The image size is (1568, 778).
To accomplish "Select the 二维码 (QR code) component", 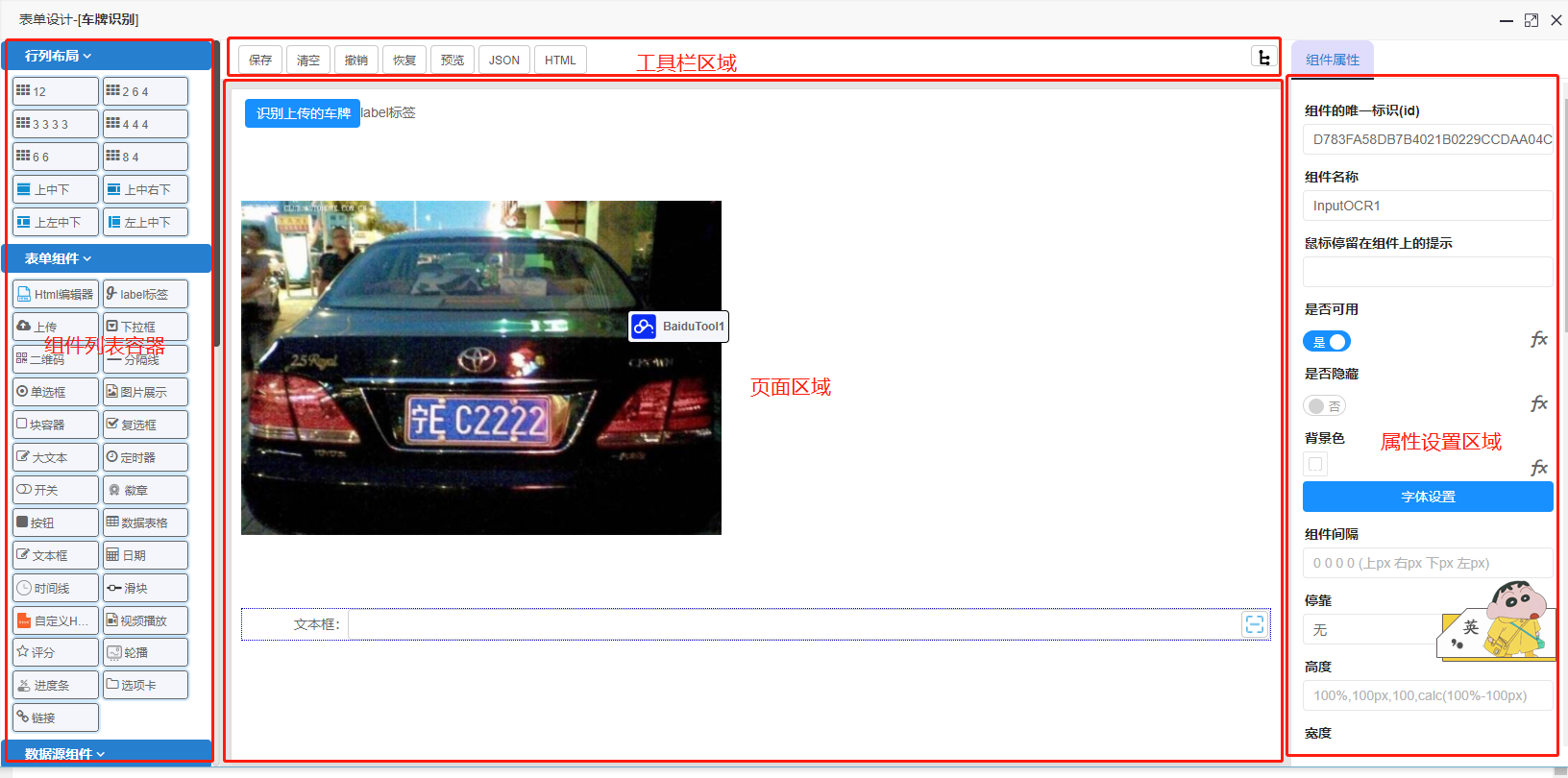I will [x=55, y=359].
